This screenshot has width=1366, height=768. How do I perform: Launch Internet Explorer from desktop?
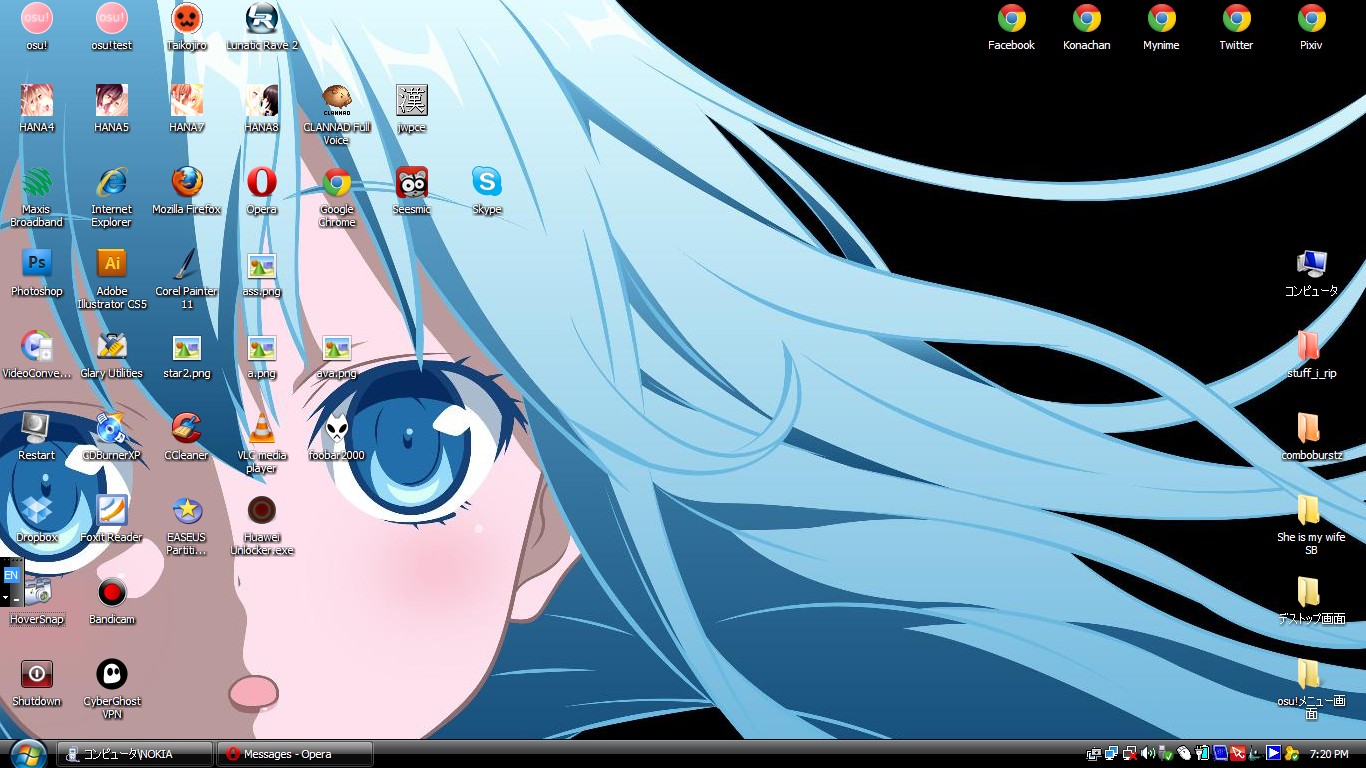[x=111, y=197]
